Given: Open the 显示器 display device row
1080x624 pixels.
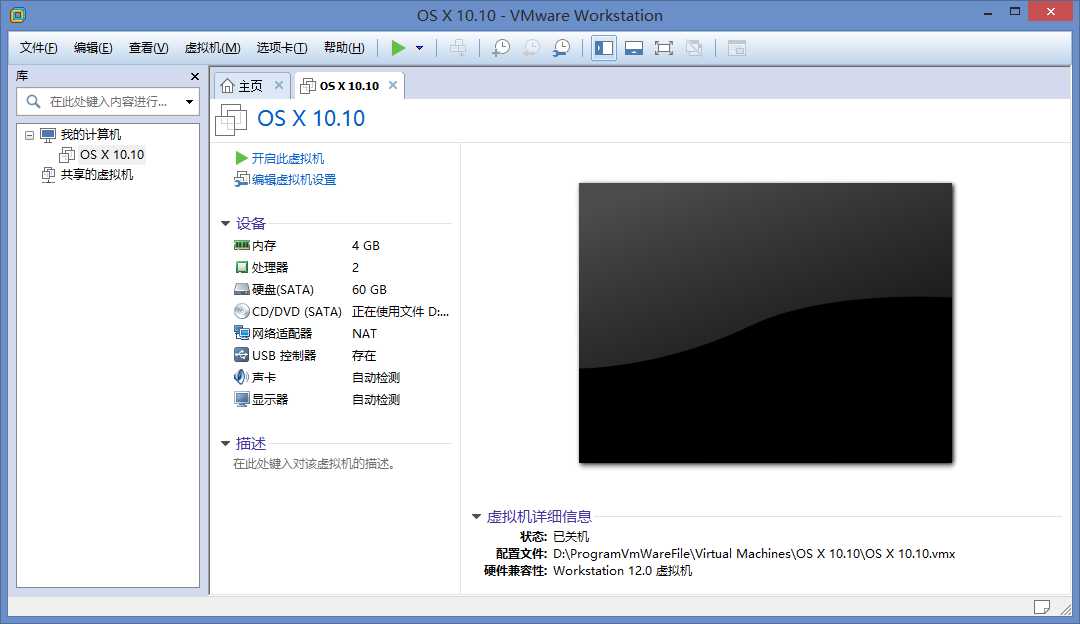Looking at the screenshot, I should click(x=342, y=399).
